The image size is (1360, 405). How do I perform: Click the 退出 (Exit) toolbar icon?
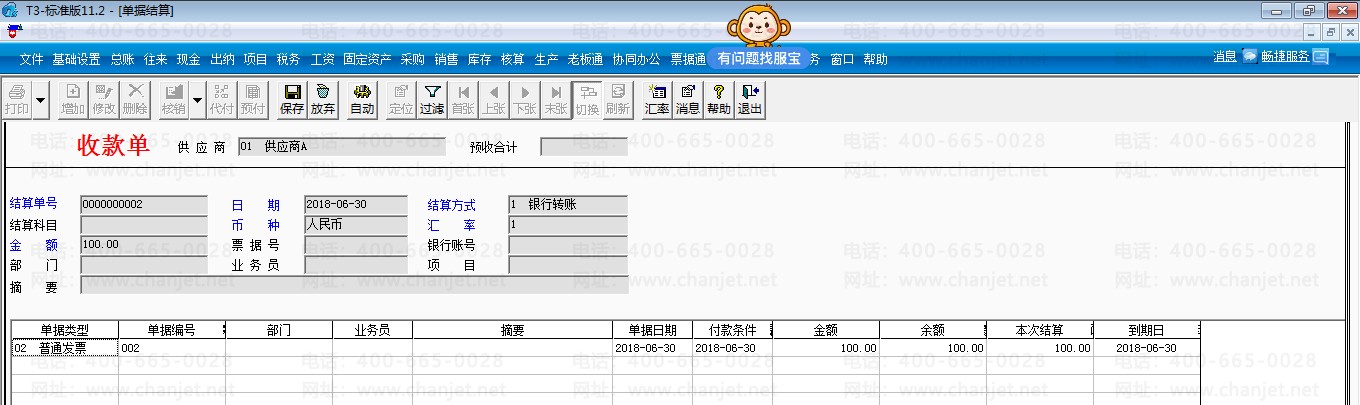(750, 99)
